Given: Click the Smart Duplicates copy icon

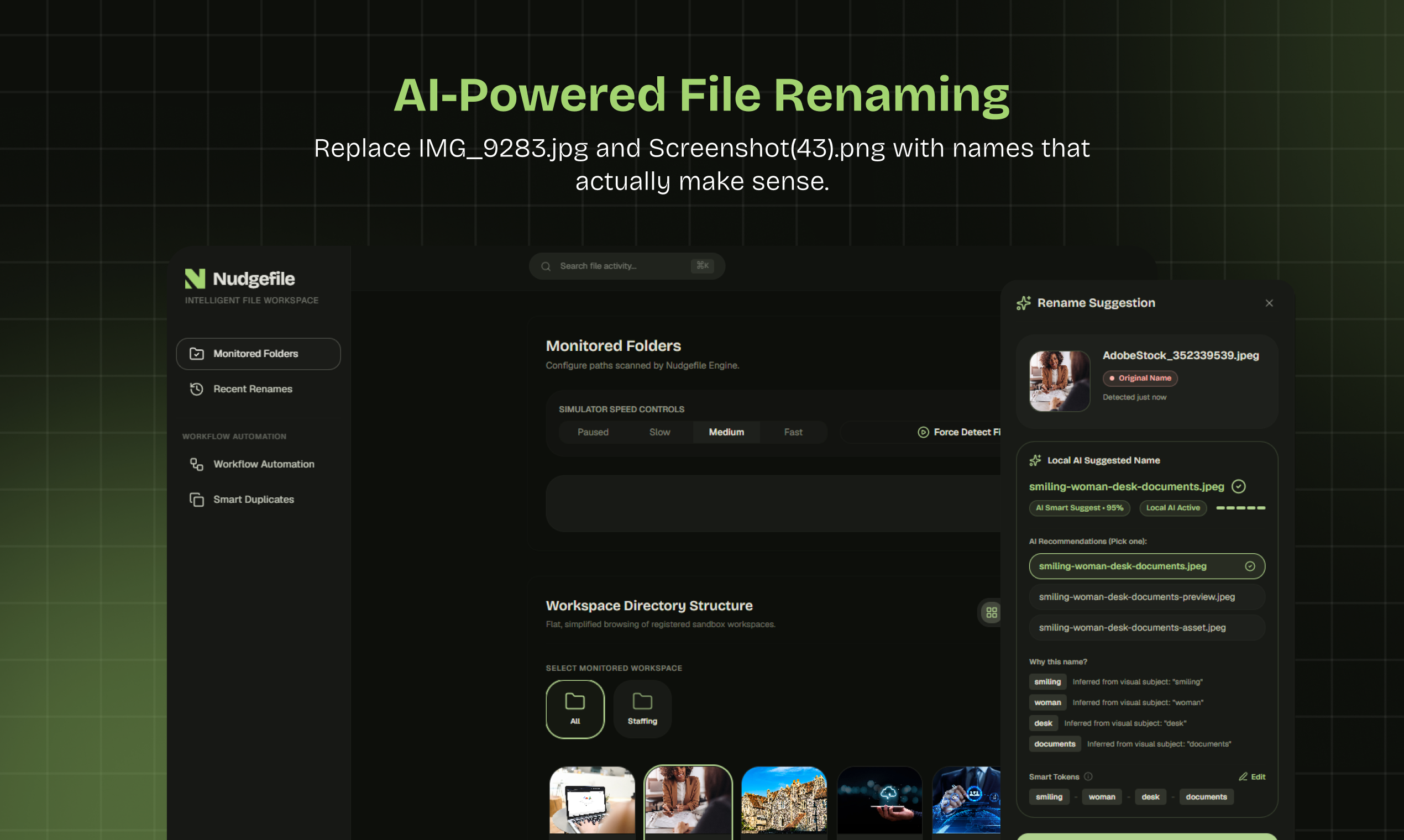Looking at the screenshot, I should coord(196,499).
